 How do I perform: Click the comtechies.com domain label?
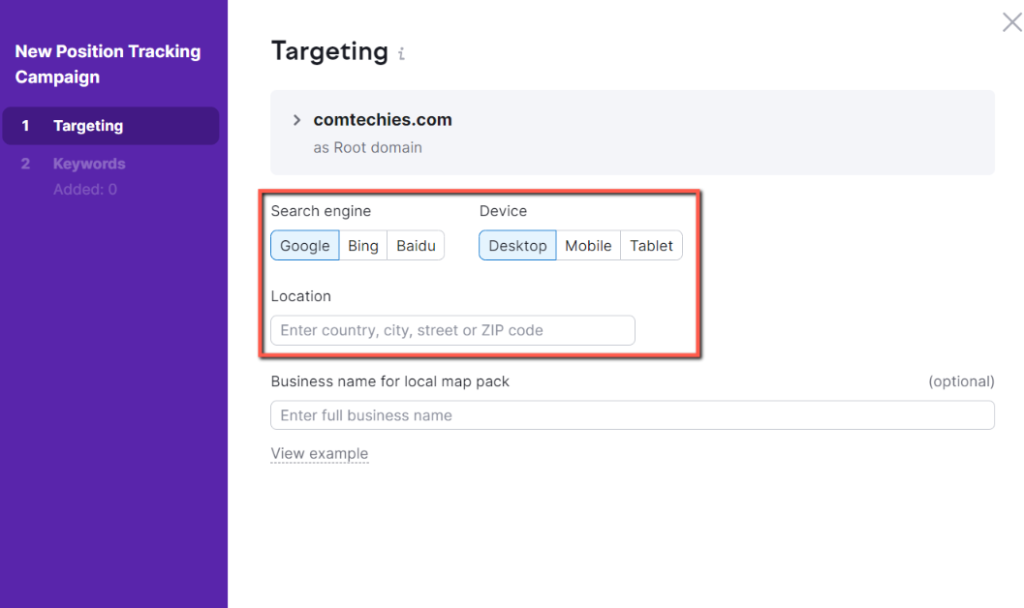[383, 118]
